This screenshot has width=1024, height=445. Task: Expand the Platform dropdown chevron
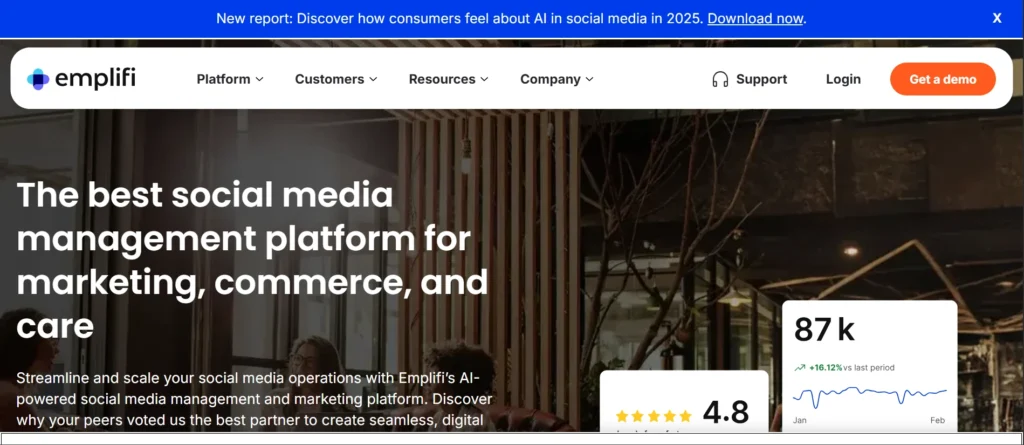point(260,80)
